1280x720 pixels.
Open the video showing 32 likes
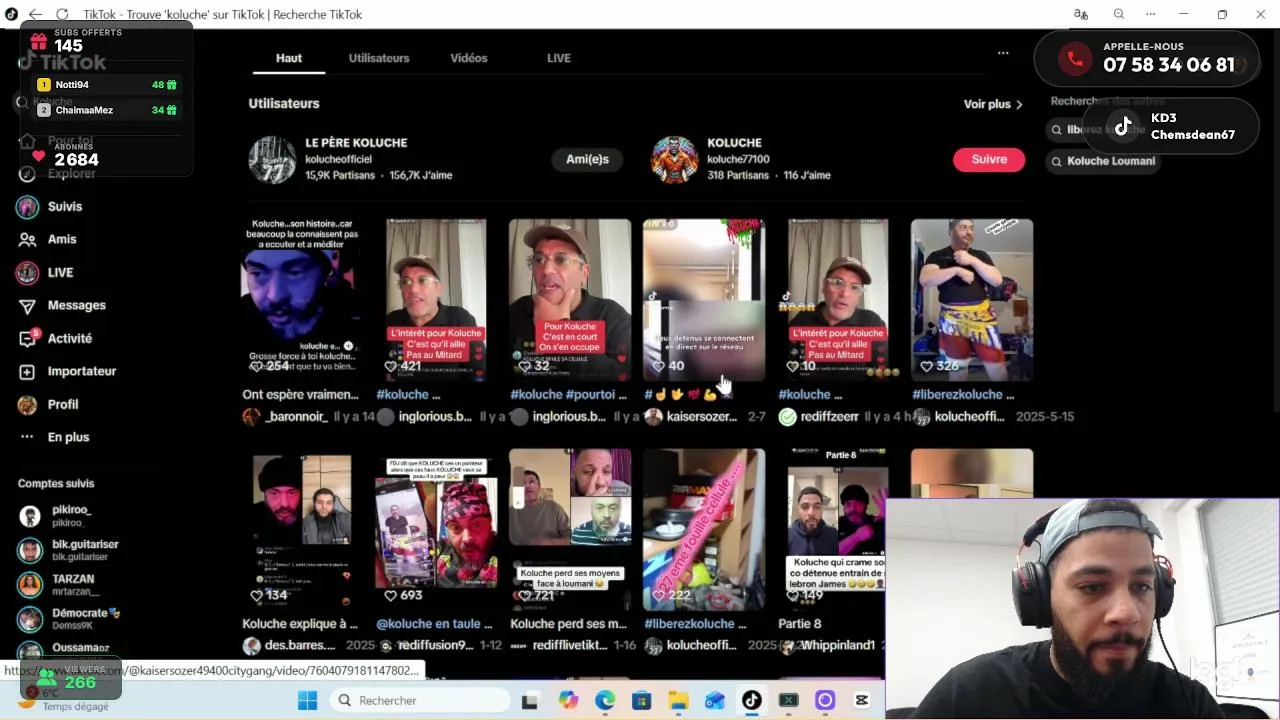click(x=569, y=300)
